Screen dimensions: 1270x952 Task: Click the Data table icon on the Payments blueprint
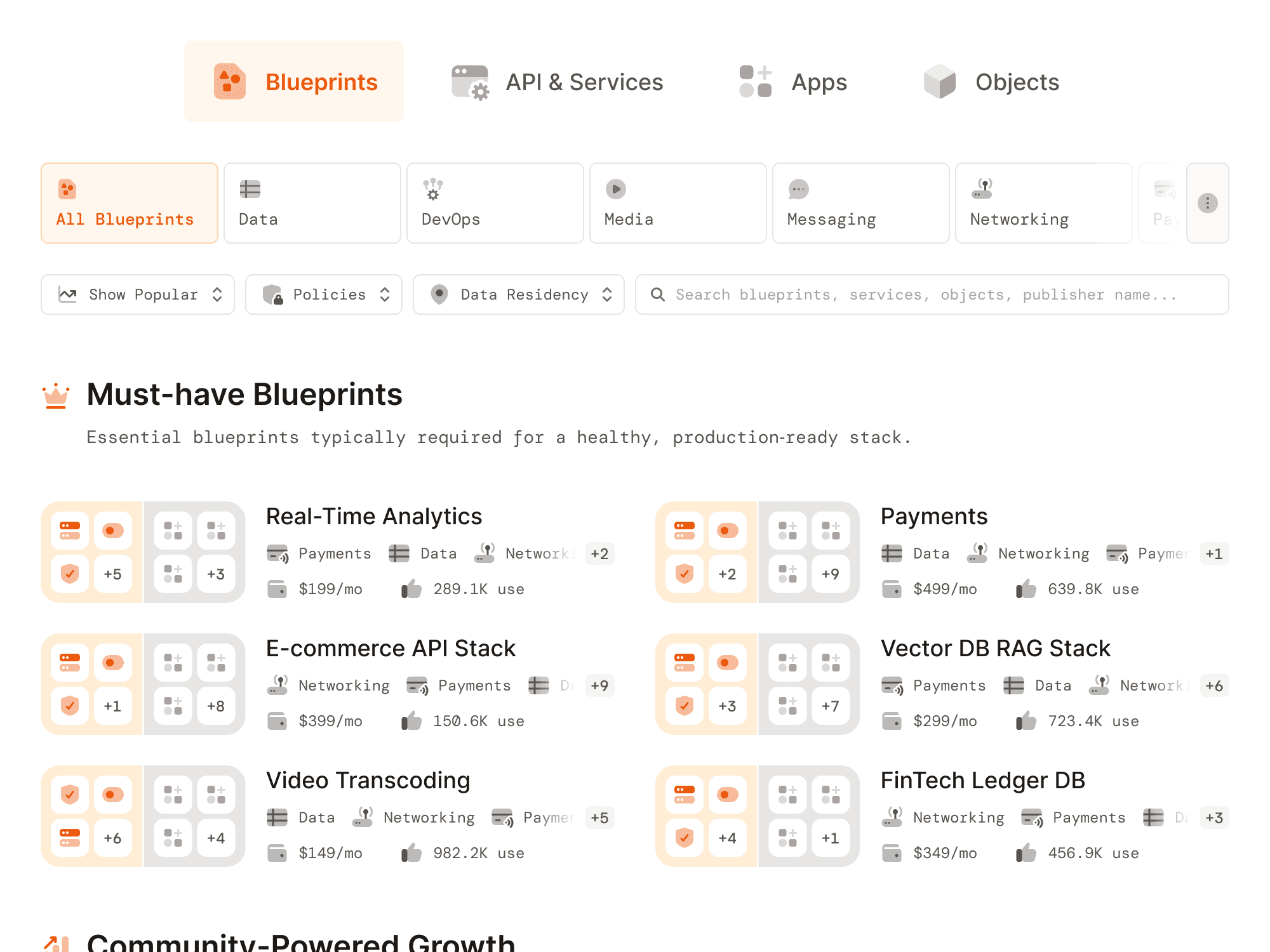892,553
